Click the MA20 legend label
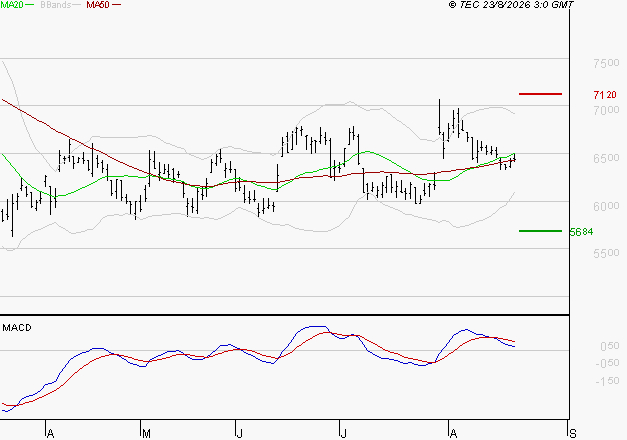The image size is (627, 440). pos(12,5)
